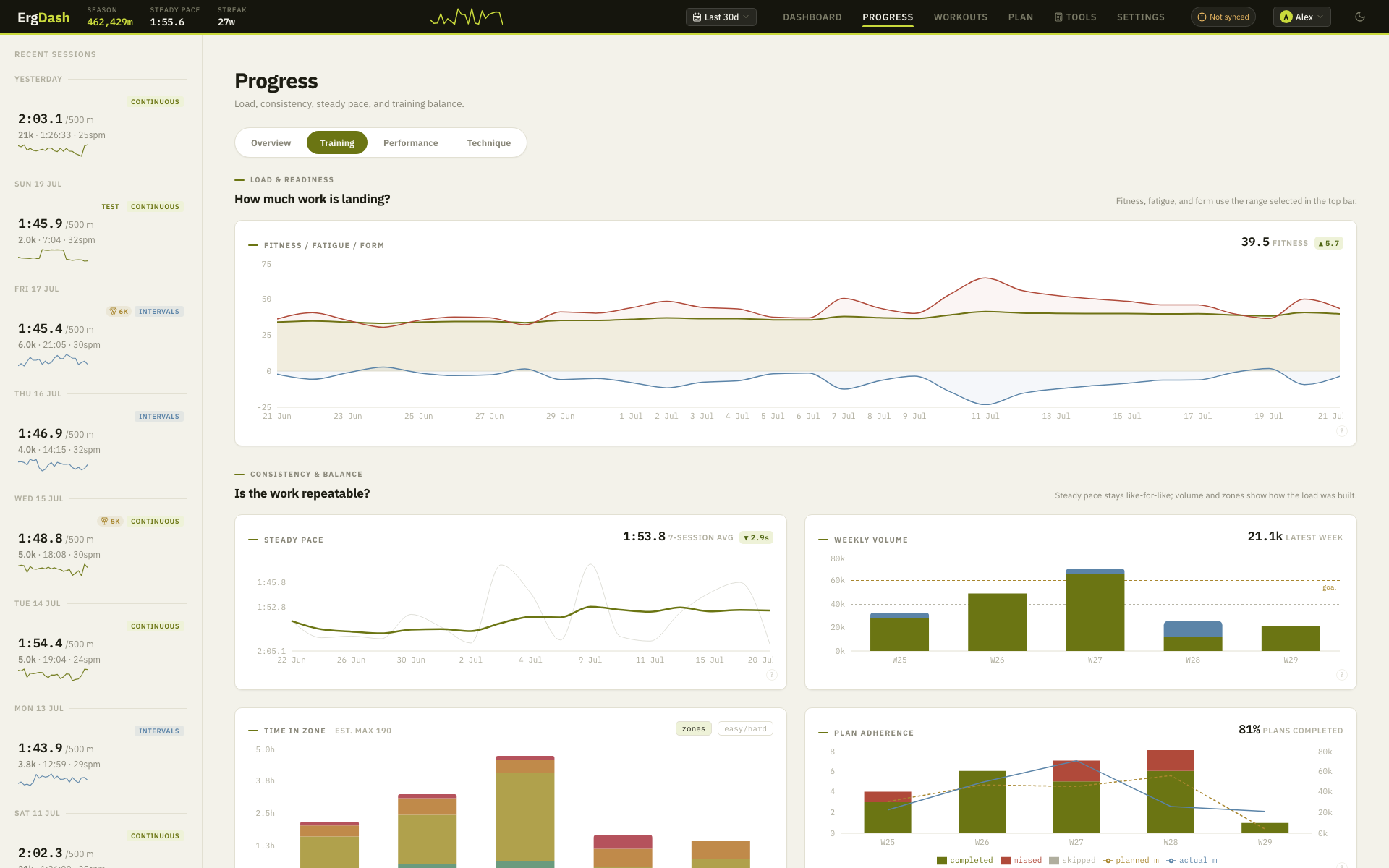Click the Not synced warning icon
Viewport: 1389px width, 868px height.
1202,17
